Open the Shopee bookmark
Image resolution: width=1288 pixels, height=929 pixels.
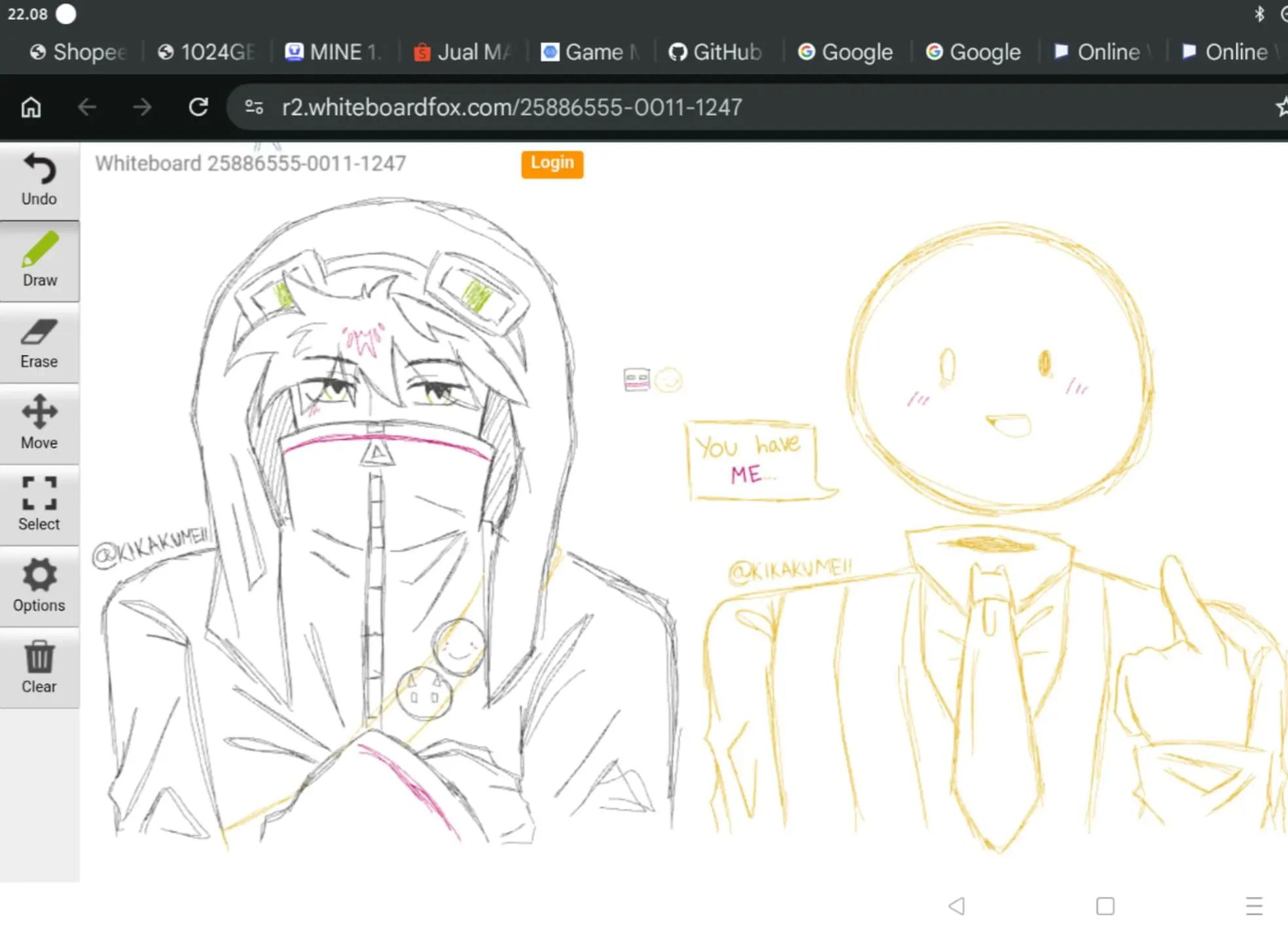(x=78, y=52)
